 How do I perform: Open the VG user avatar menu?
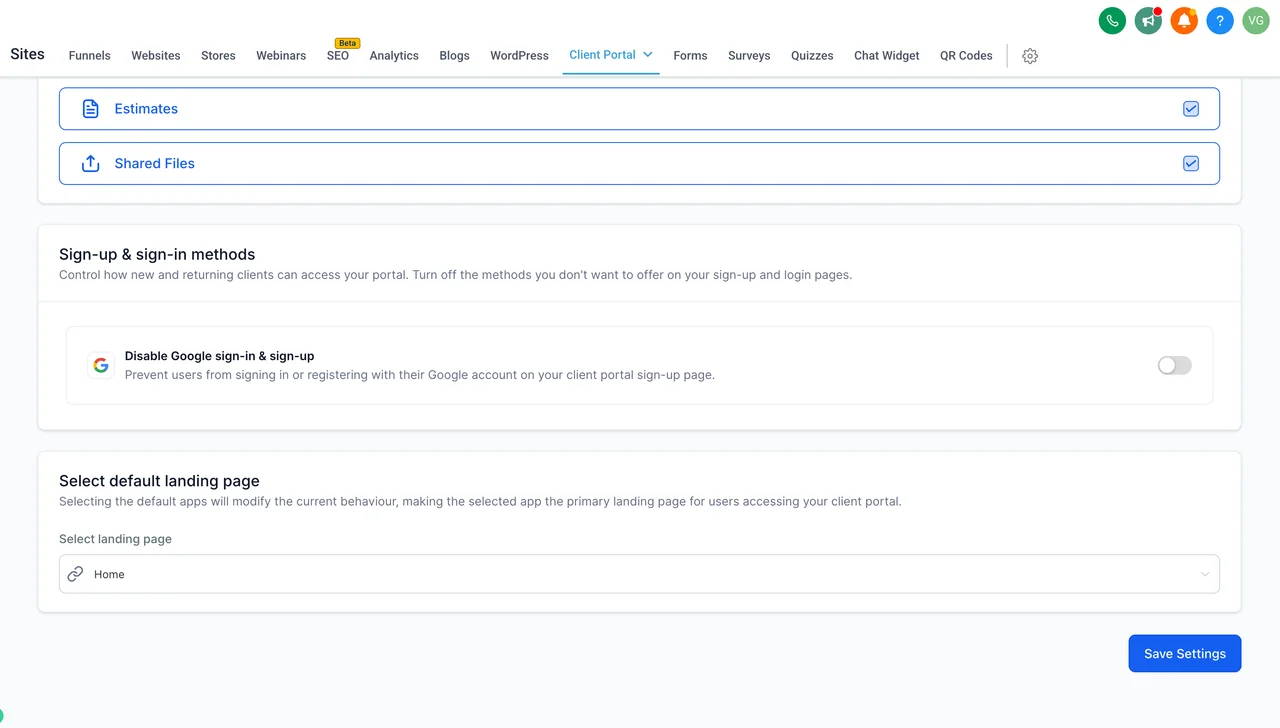(1256, 20)
